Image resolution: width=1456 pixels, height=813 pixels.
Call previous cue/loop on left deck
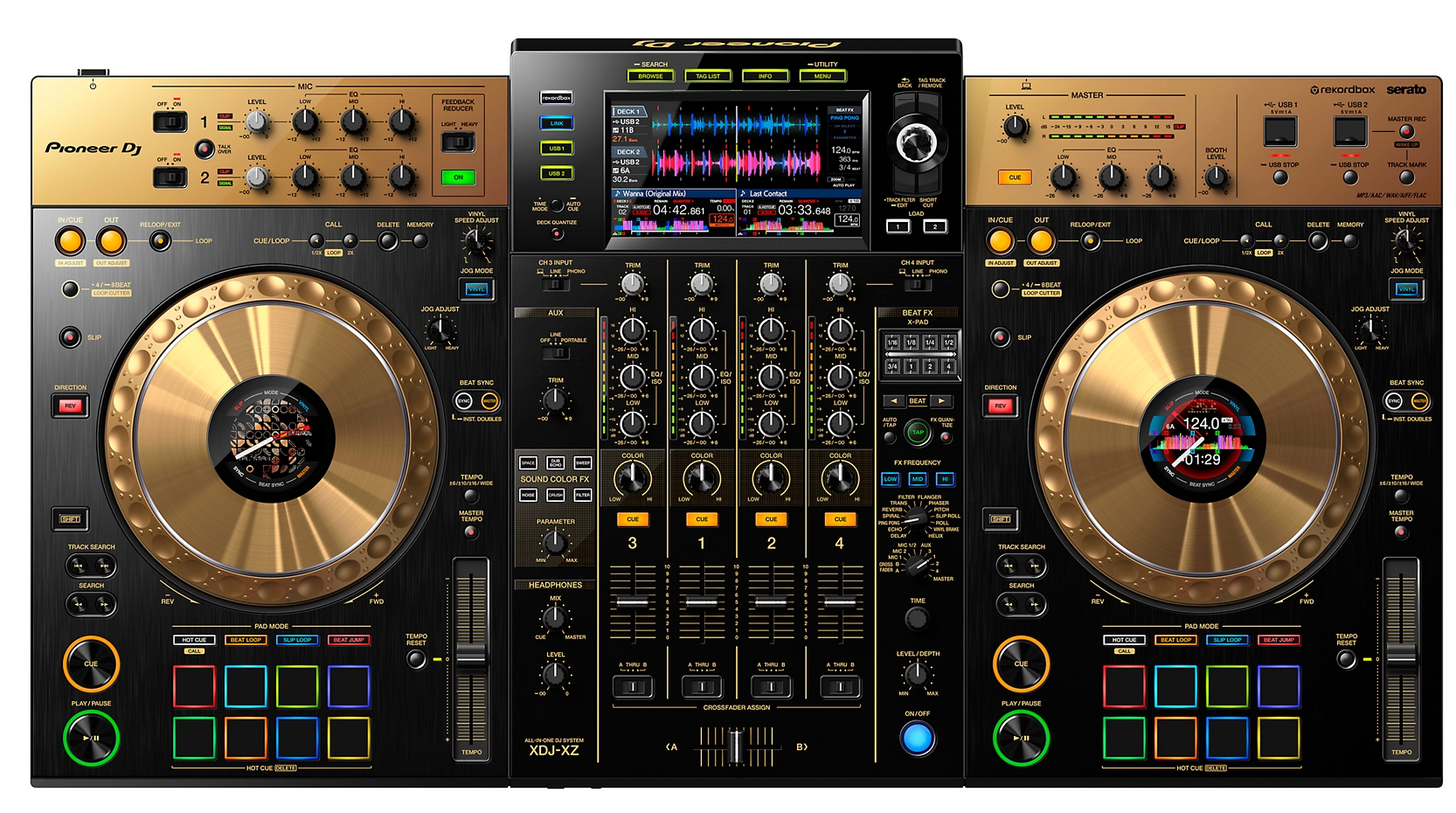pos(316,240)
